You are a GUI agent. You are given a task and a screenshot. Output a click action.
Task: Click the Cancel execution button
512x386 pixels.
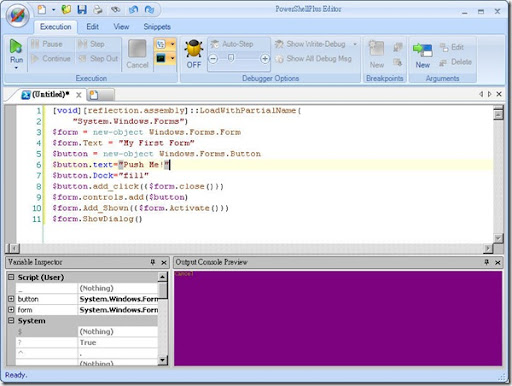point(137,54)
